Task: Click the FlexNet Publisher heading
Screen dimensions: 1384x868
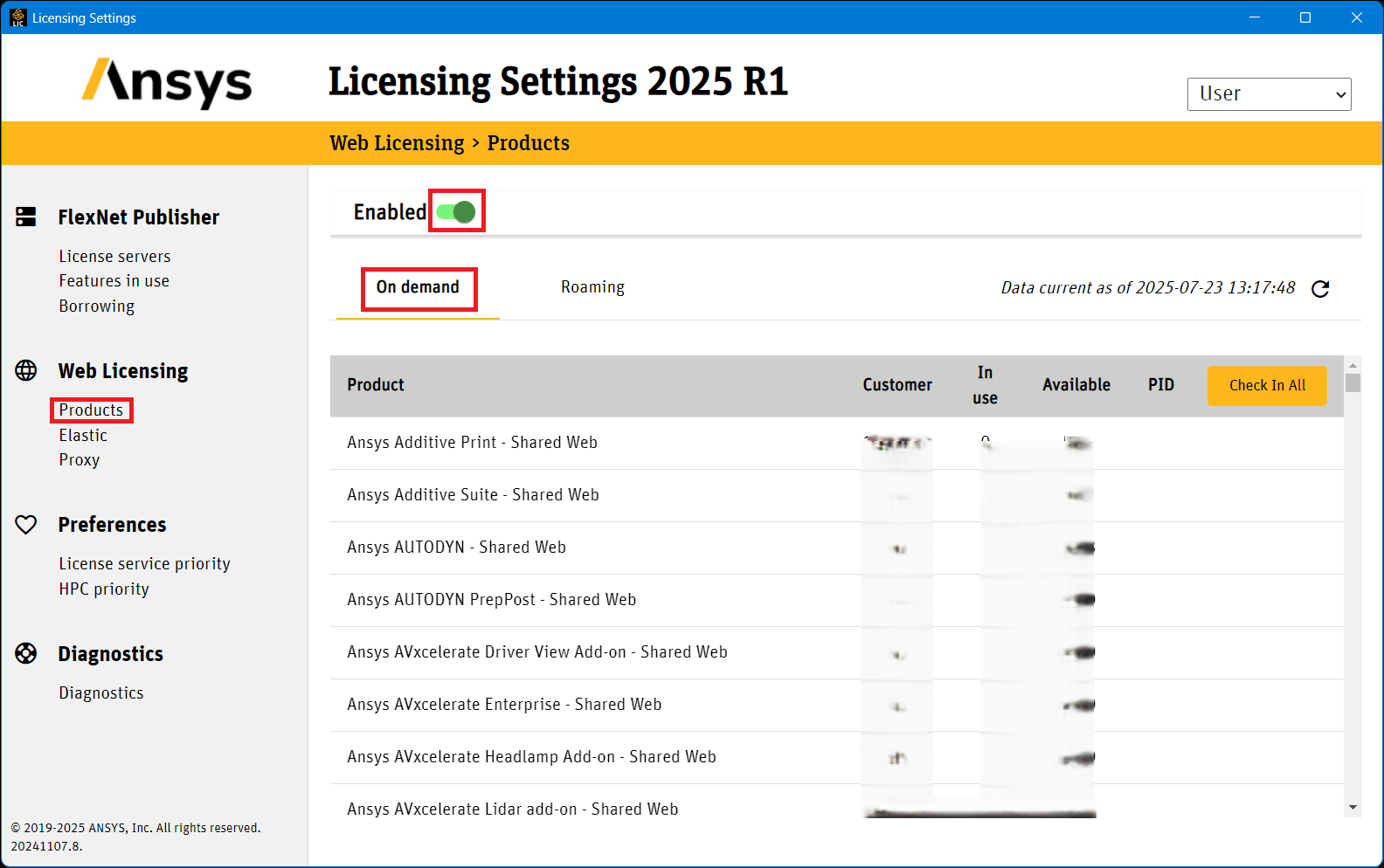Action: pyautogui.click(x=138, y=217)
